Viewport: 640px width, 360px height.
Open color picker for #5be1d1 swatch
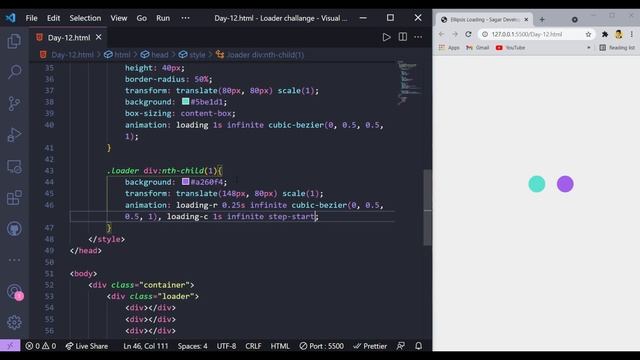click(x=185, y=101)
